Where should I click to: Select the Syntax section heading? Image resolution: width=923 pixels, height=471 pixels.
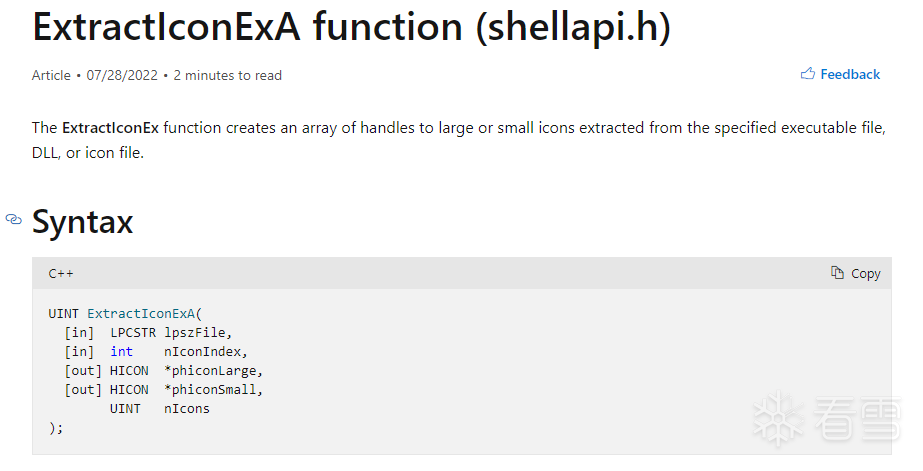pyautogui.click(x=83, y=222)
